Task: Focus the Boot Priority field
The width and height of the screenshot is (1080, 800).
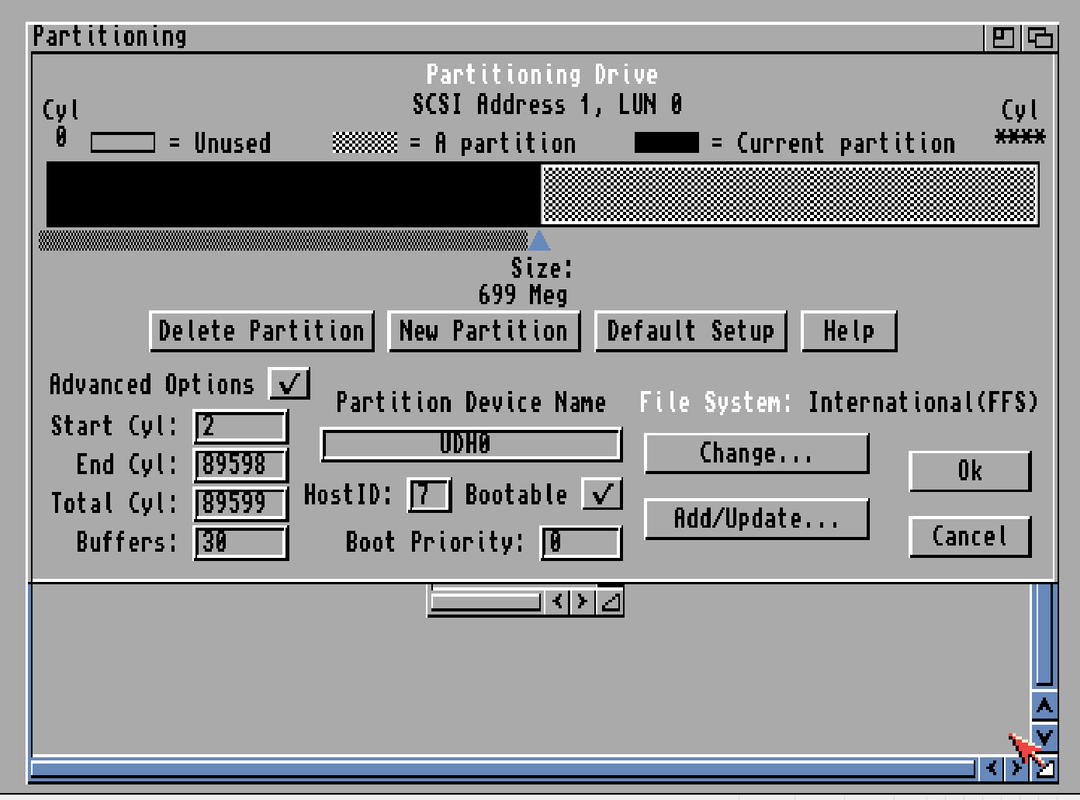Action: coord(581,542)
